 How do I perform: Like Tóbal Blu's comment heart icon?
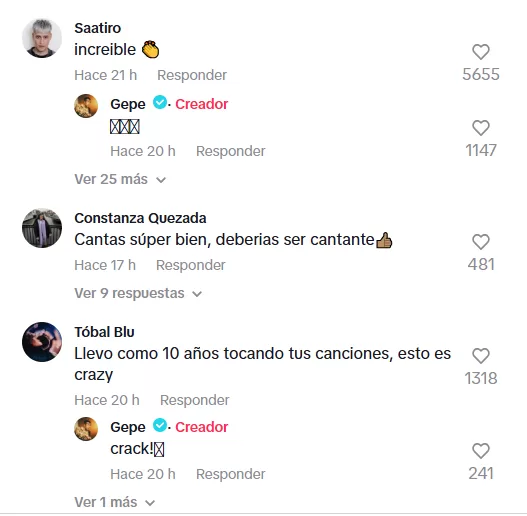481,356
